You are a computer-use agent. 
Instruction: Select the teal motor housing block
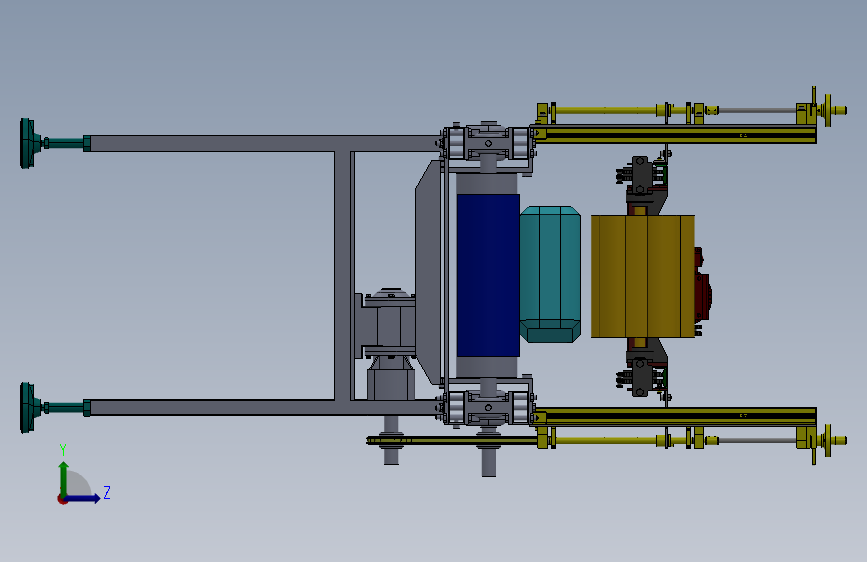click(x=550, y=274)
